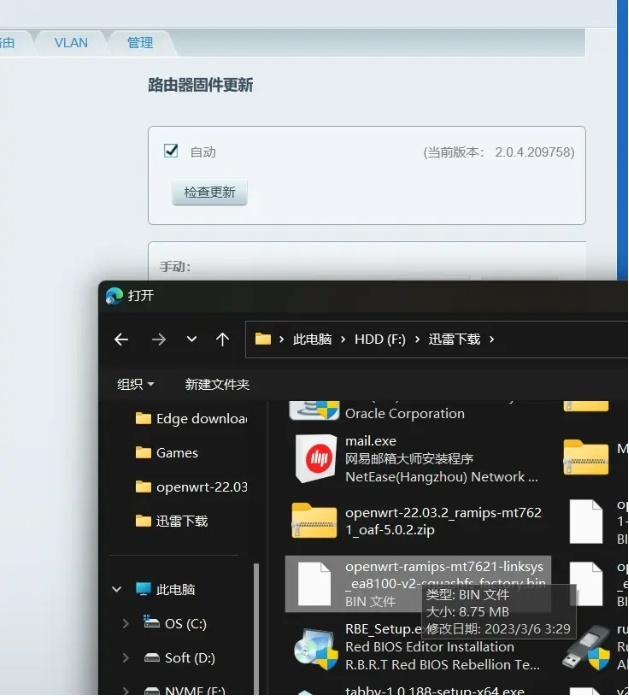Click the mail.exe installer icon
Viewport: 629px width, 696px height.
click(315, 459)
